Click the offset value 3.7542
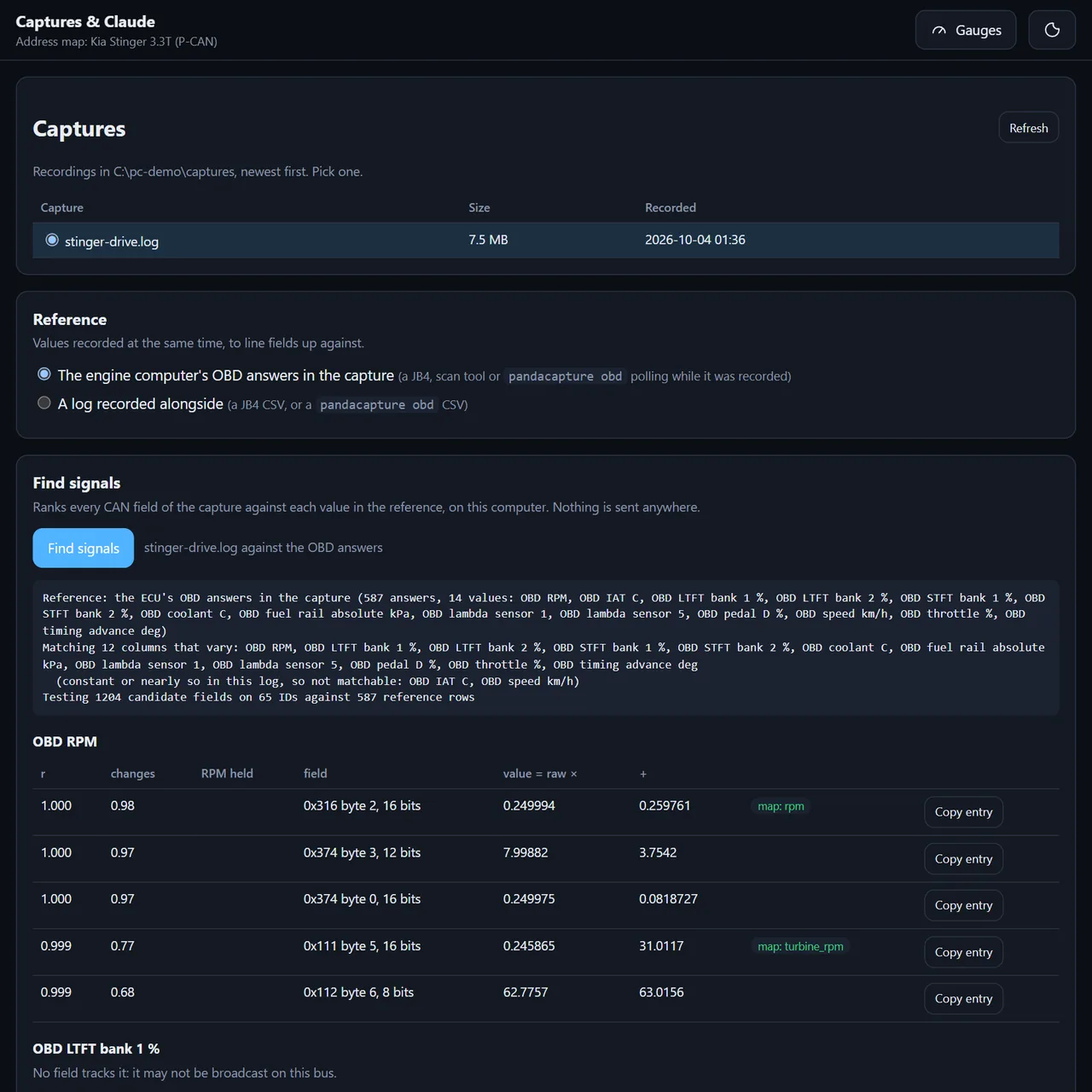Screen dimensions: 1092x1092 click(x=658, y=852)
